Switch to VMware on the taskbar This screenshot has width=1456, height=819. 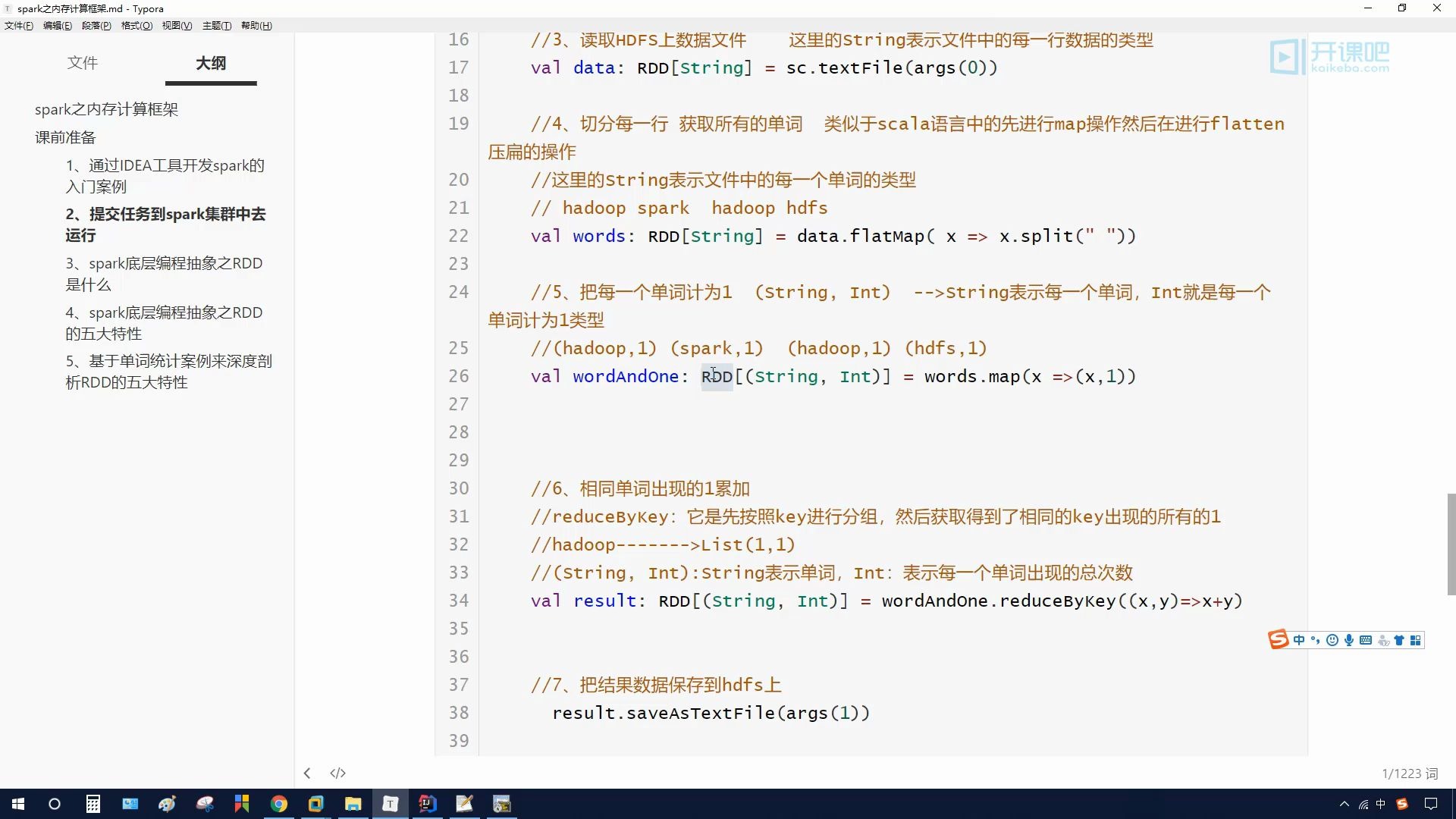tap(316, 804)
